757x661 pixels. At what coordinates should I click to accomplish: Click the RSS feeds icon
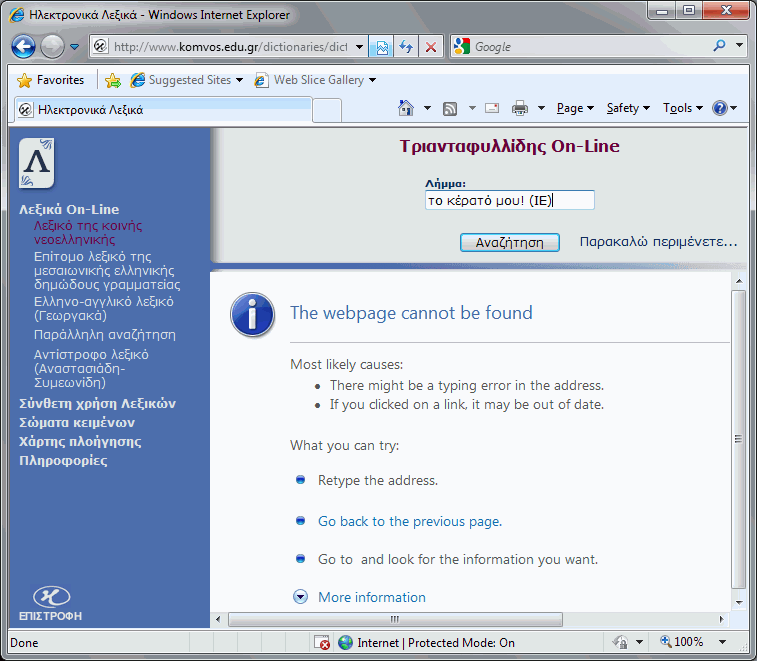[450, 109]
